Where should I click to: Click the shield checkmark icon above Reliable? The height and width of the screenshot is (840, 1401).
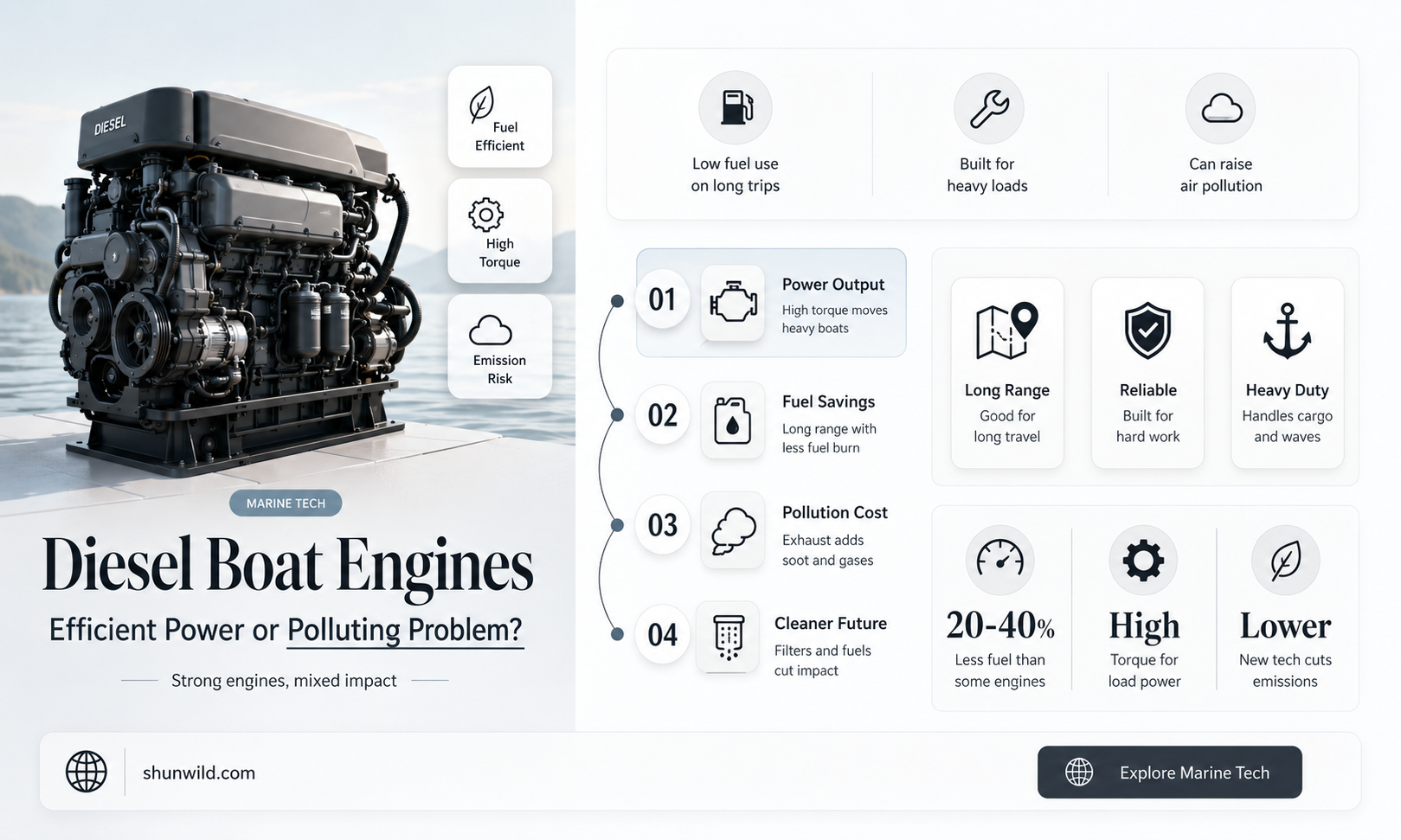1147,330
